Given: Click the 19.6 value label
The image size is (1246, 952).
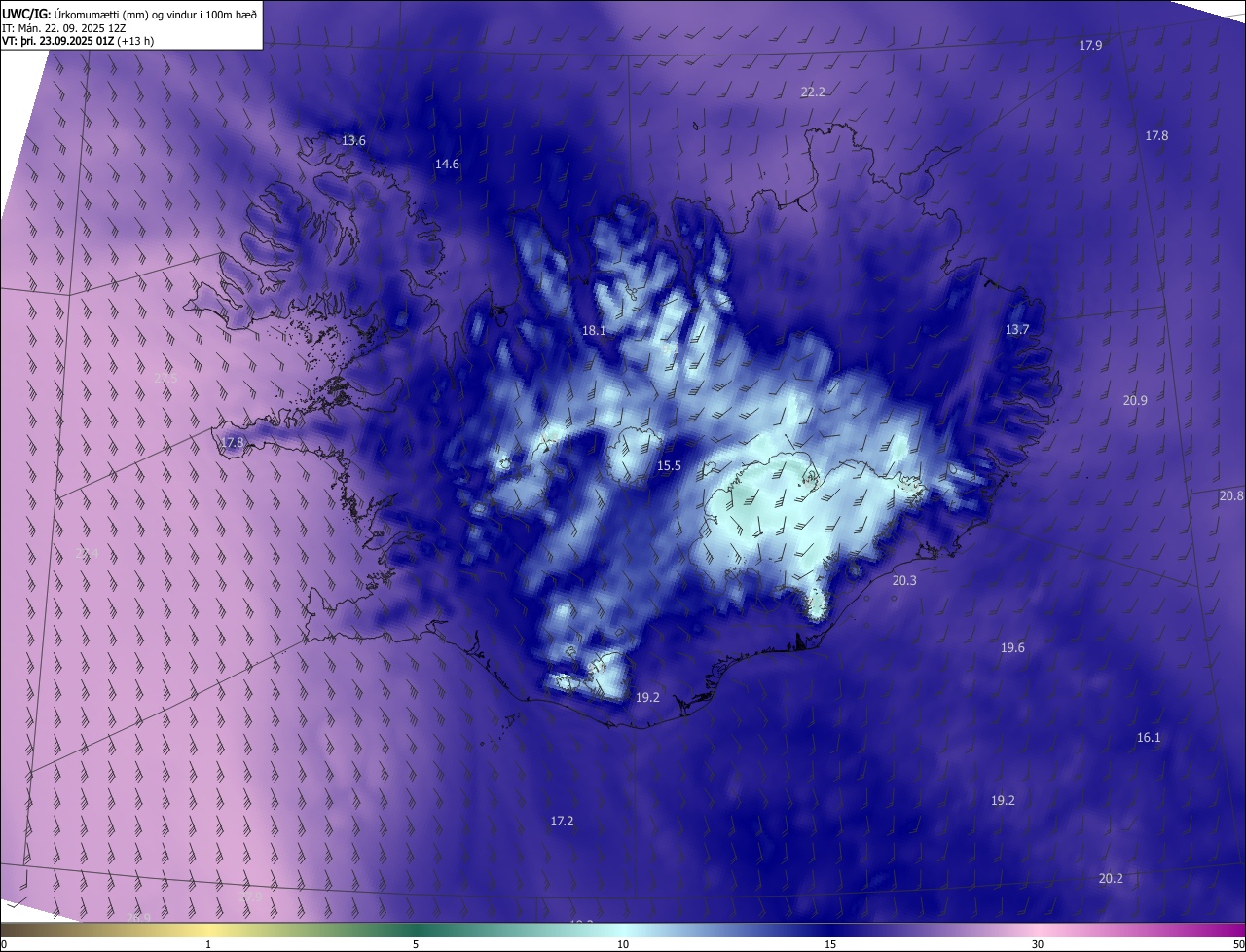Looking at the screenshot, I should [x=1012, y=647].
